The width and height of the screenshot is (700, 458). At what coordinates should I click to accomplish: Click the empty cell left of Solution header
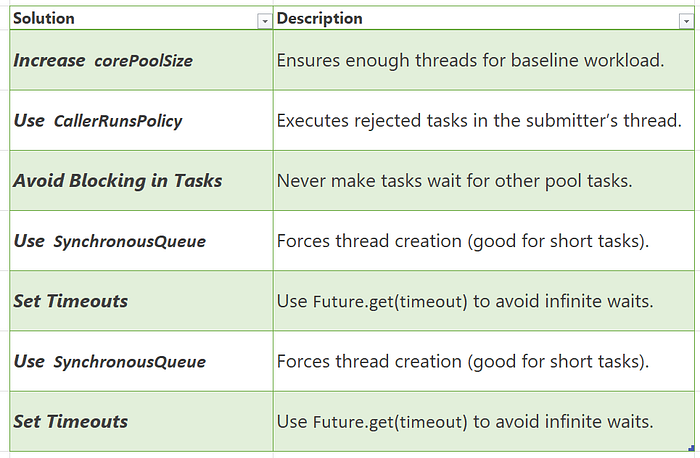(x=4, y=18)
